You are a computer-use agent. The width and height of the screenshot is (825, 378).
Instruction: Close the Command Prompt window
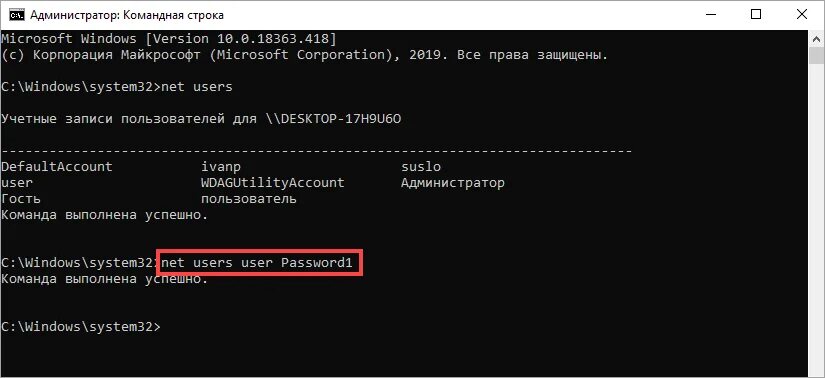pyautogui.click(x=801, y=15)
